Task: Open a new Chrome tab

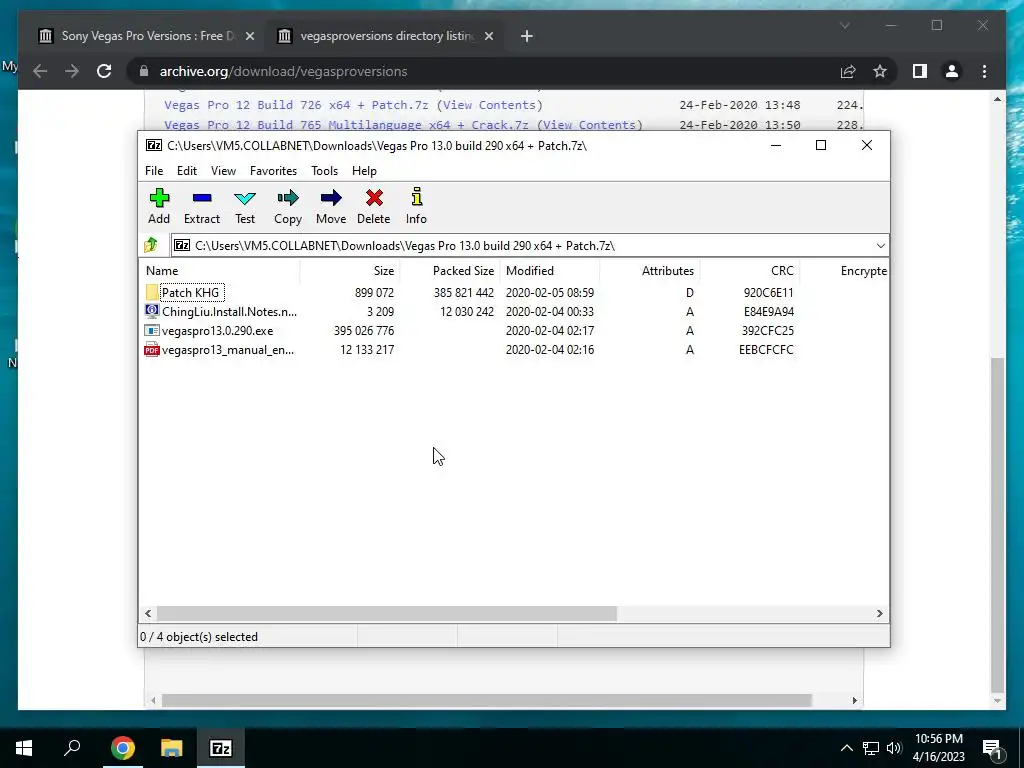Action: click(526, 36)
